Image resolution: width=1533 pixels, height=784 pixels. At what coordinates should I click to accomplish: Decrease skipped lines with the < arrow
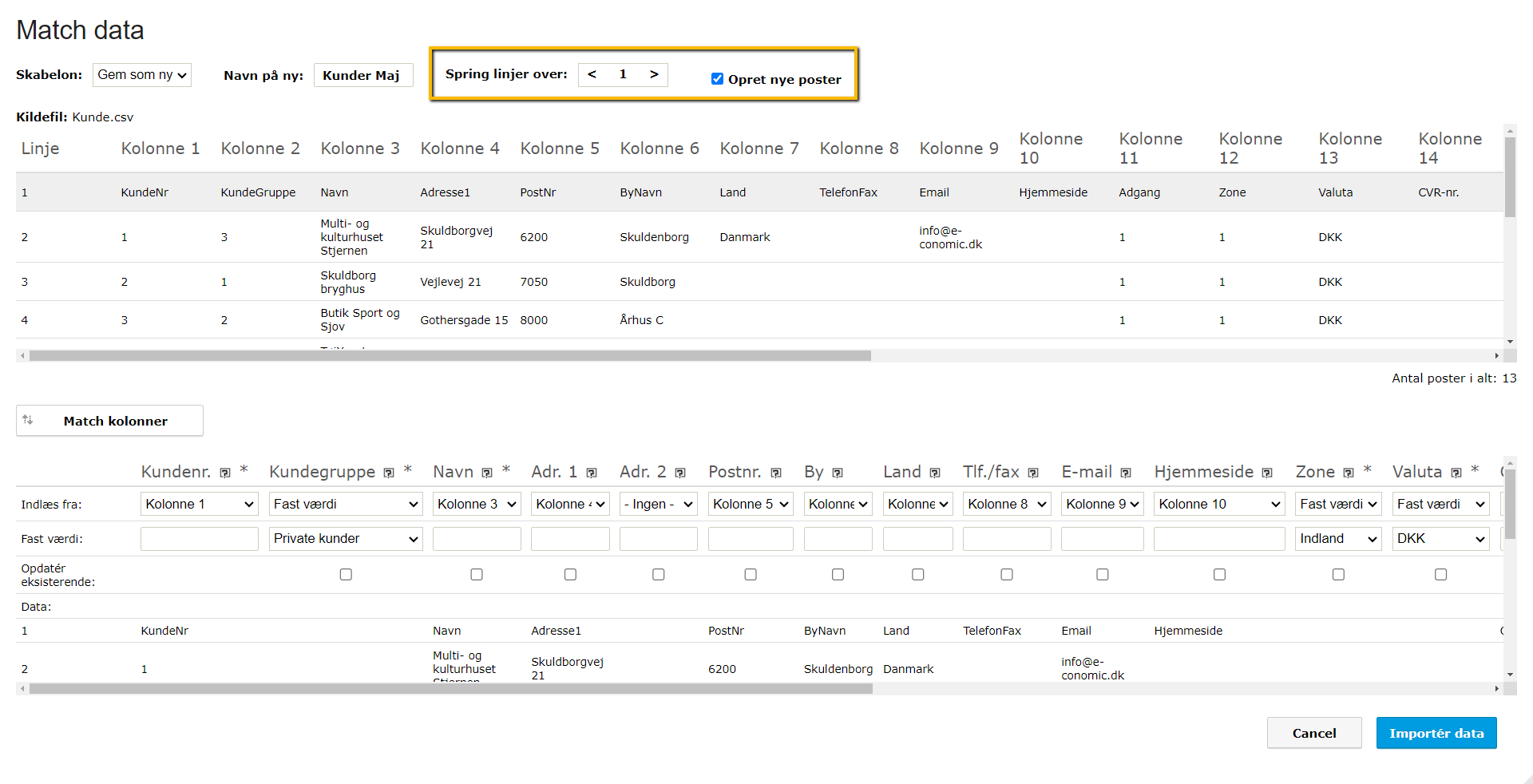(592, 74)
